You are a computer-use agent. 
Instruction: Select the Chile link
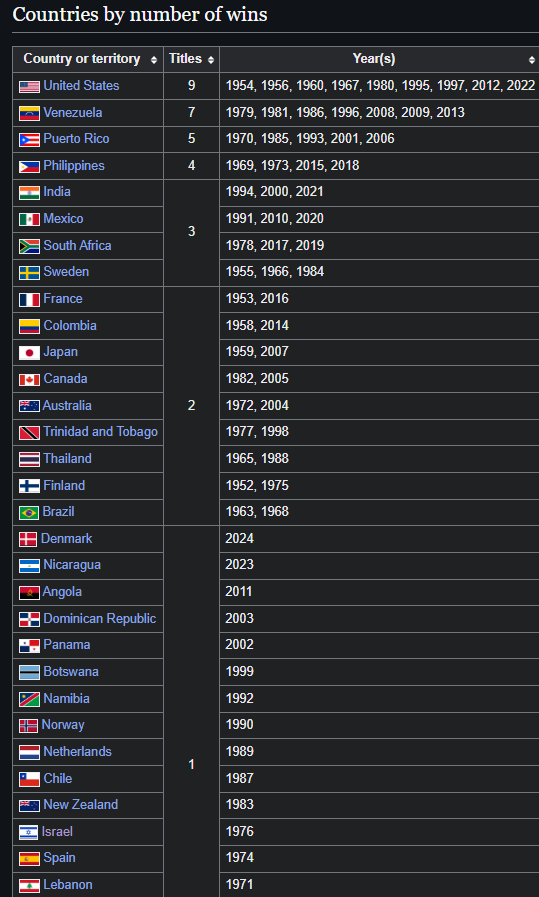click(58, 778)
